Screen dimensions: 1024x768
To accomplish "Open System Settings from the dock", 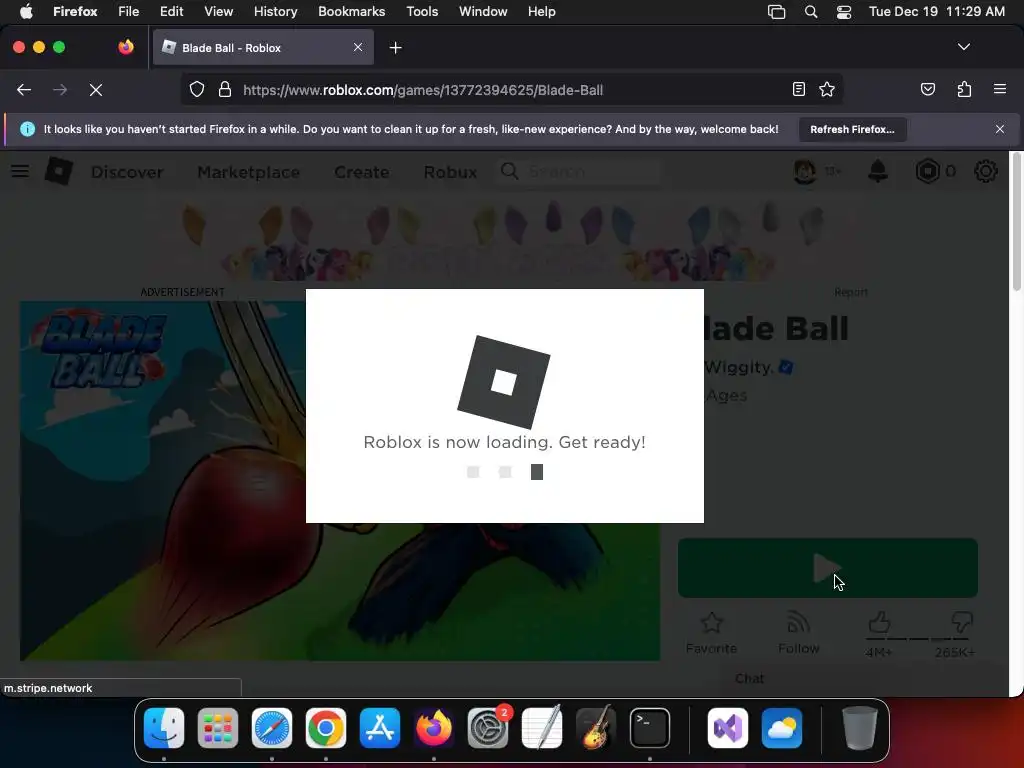I will click(488, 728).
